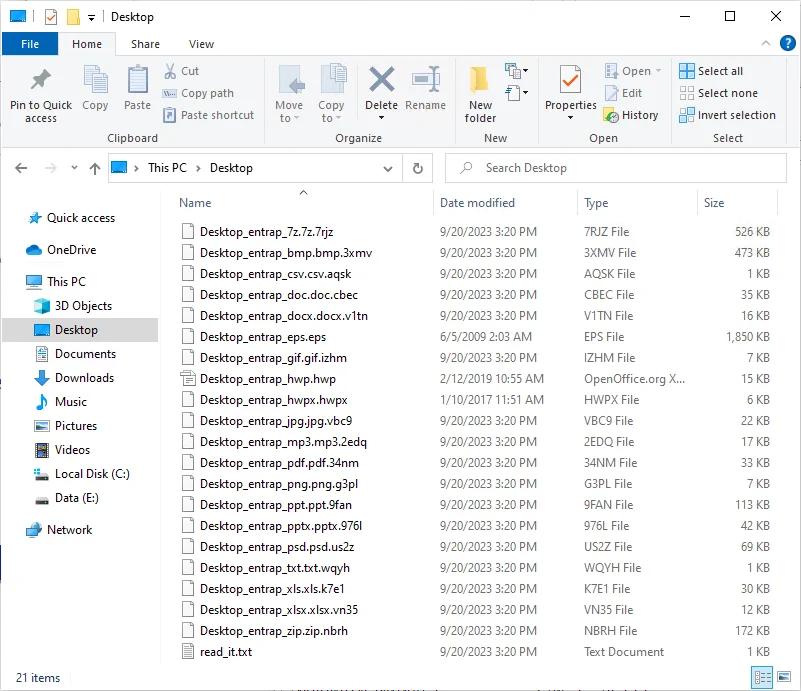This screenshot has width=801, height=691.
Task: Click the Pin to Quick access icon
Action: pyautogui.click(x=41, y=82)
